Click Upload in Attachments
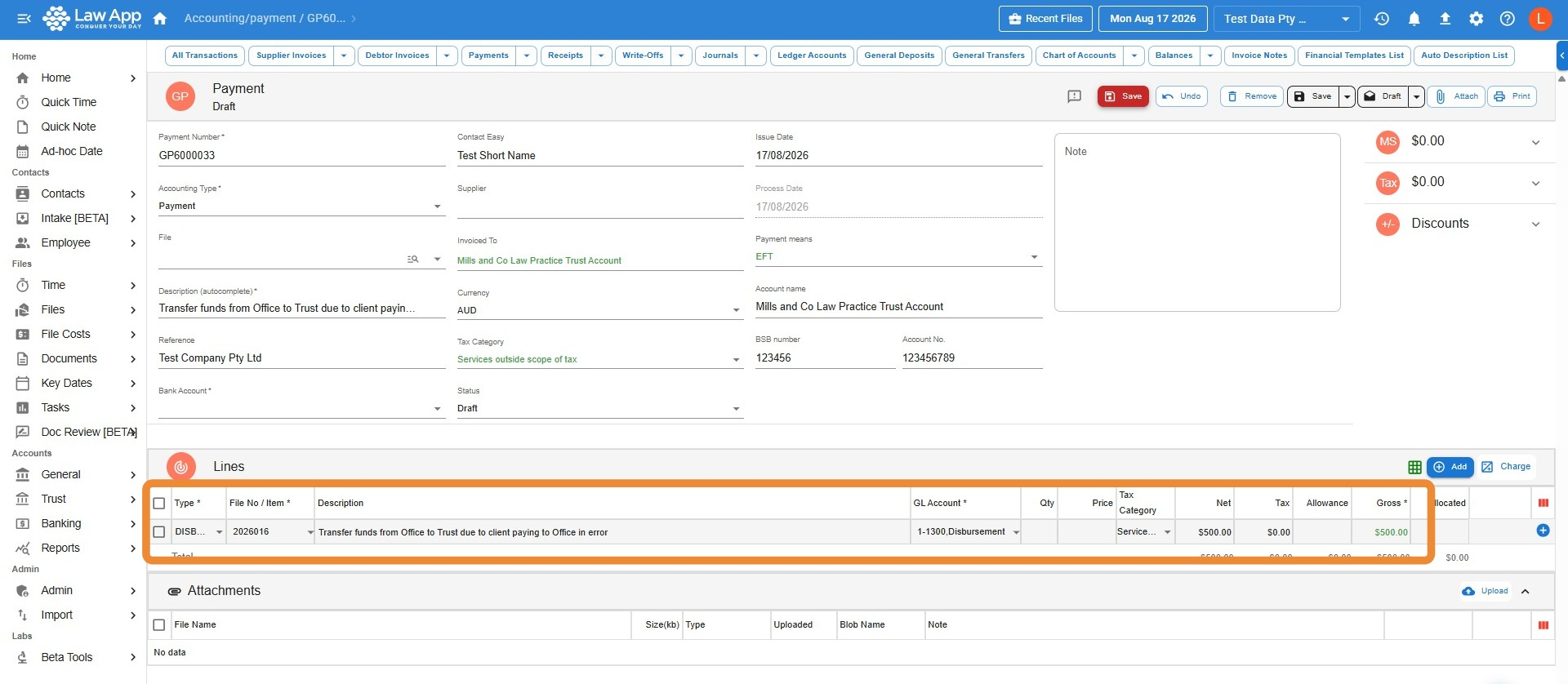The image size is (1568, 684). coord(1486,591)
